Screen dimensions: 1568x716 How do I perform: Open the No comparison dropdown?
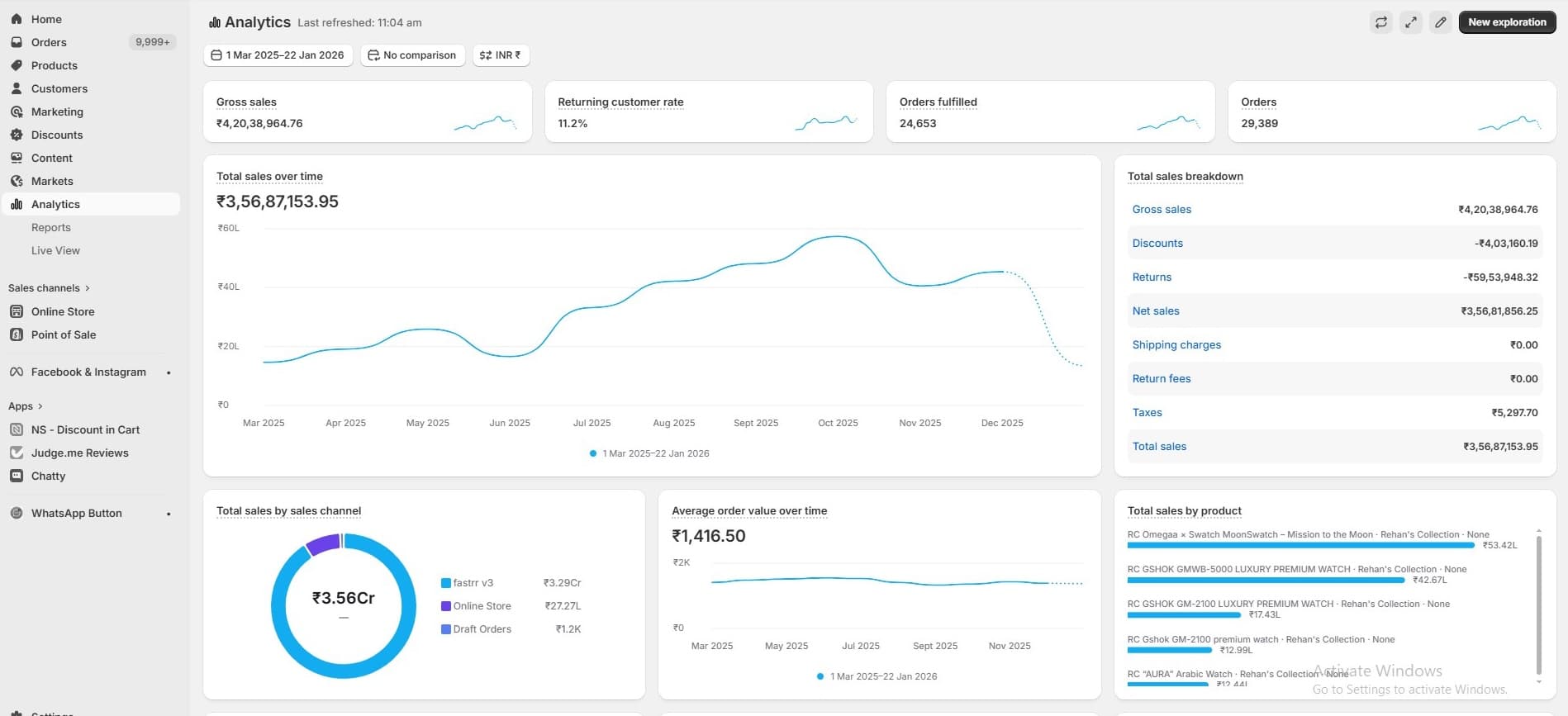click(412, 55)
